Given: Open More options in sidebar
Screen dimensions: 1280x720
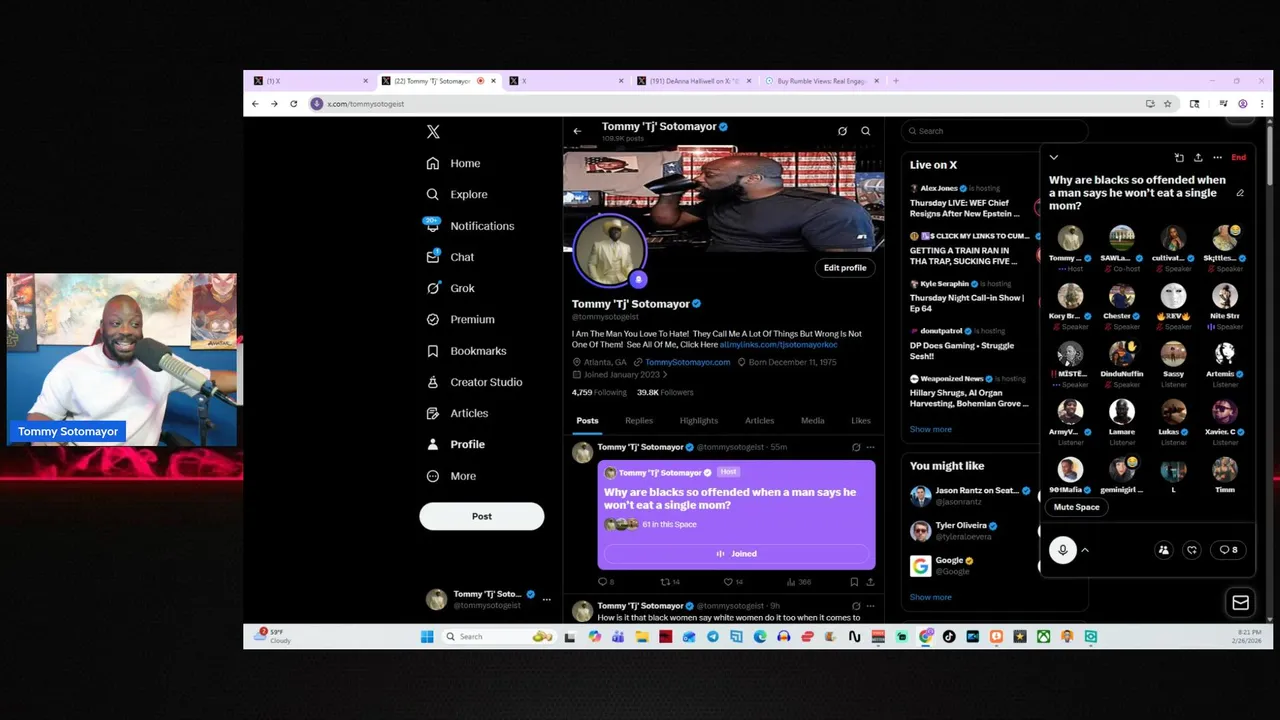Looking at the screenshot, I should [451, 476].
